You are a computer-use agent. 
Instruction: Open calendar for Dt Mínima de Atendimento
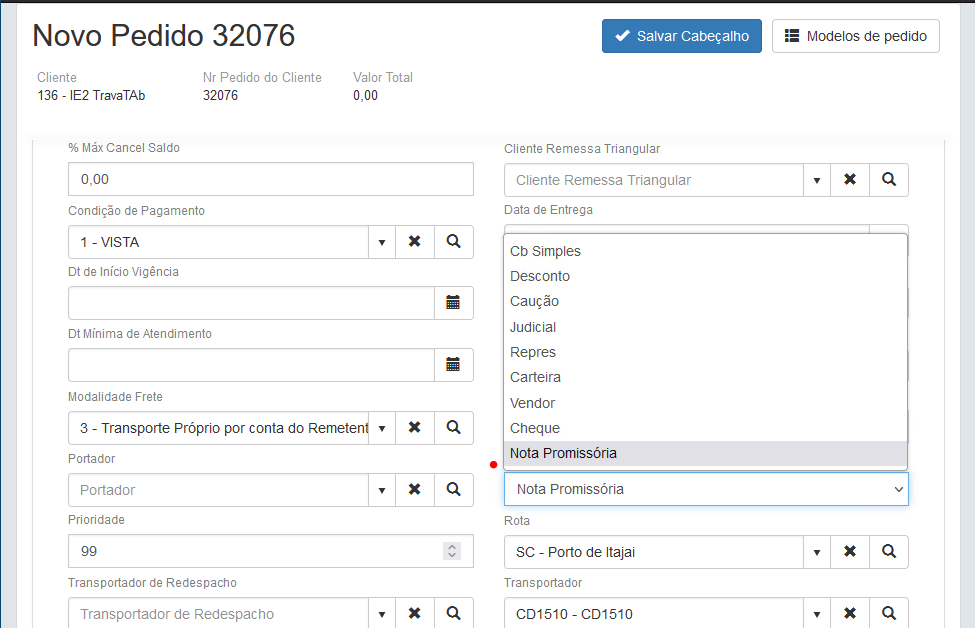(x=453, y=365)
